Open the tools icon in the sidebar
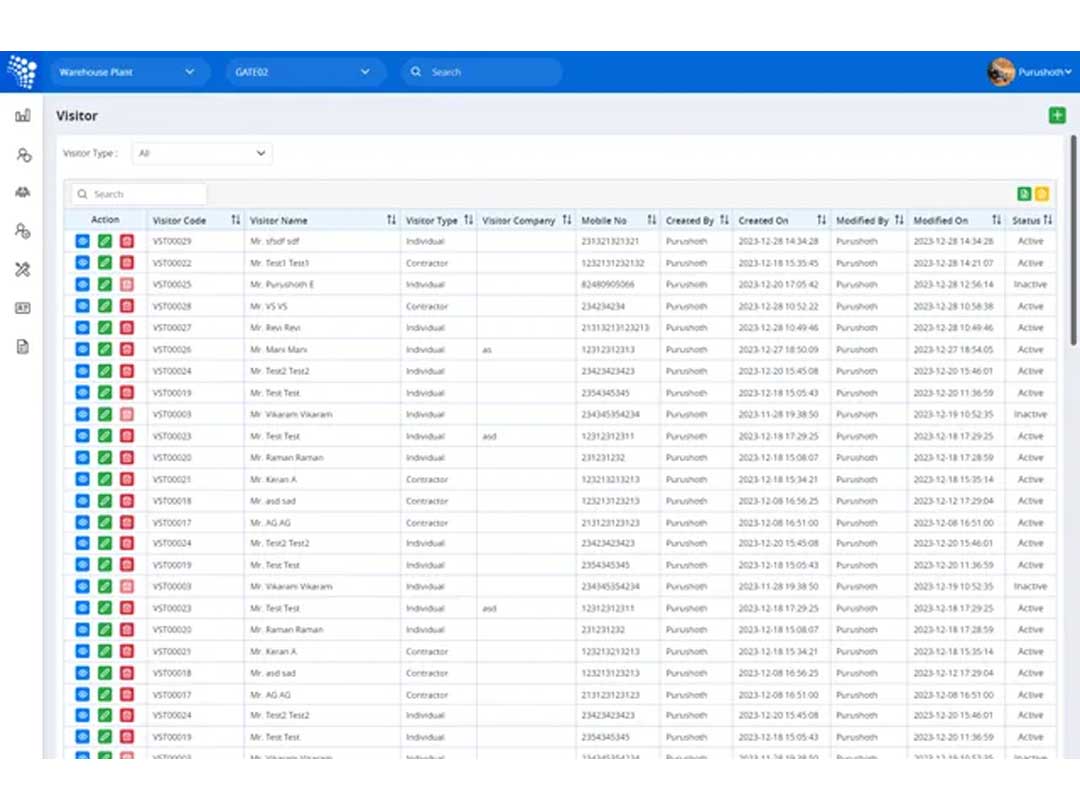Image resolution: width=1080 pixels, height=810 pixels. click(x=23, y=269)
